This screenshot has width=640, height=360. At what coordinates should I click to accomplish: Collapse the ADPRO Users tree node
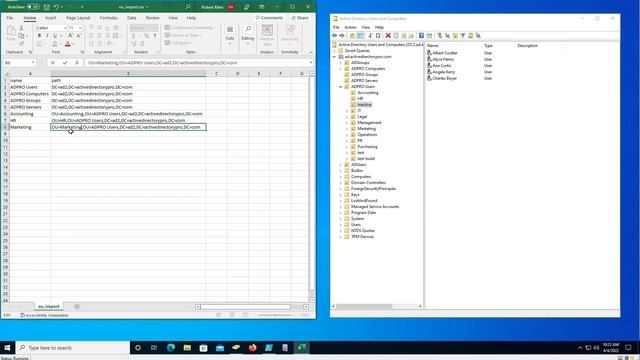(x=340, y=87)
